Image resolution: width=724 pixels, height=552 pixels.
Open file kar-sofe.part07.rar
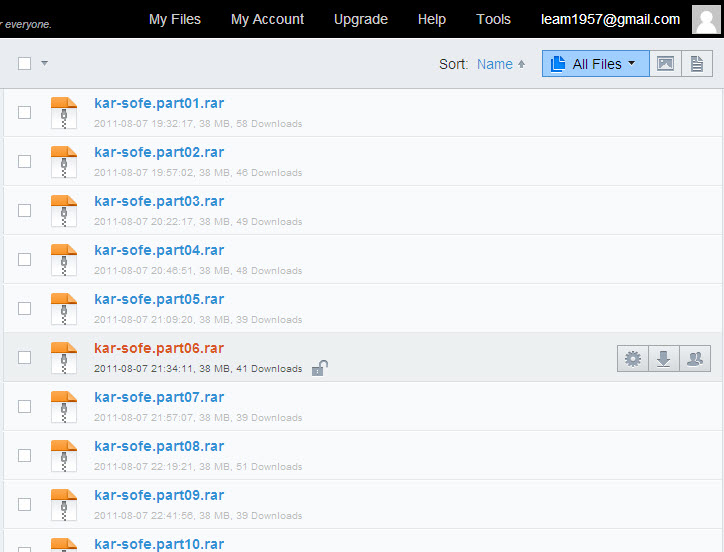pyautogui.click(x=159, y=397)
